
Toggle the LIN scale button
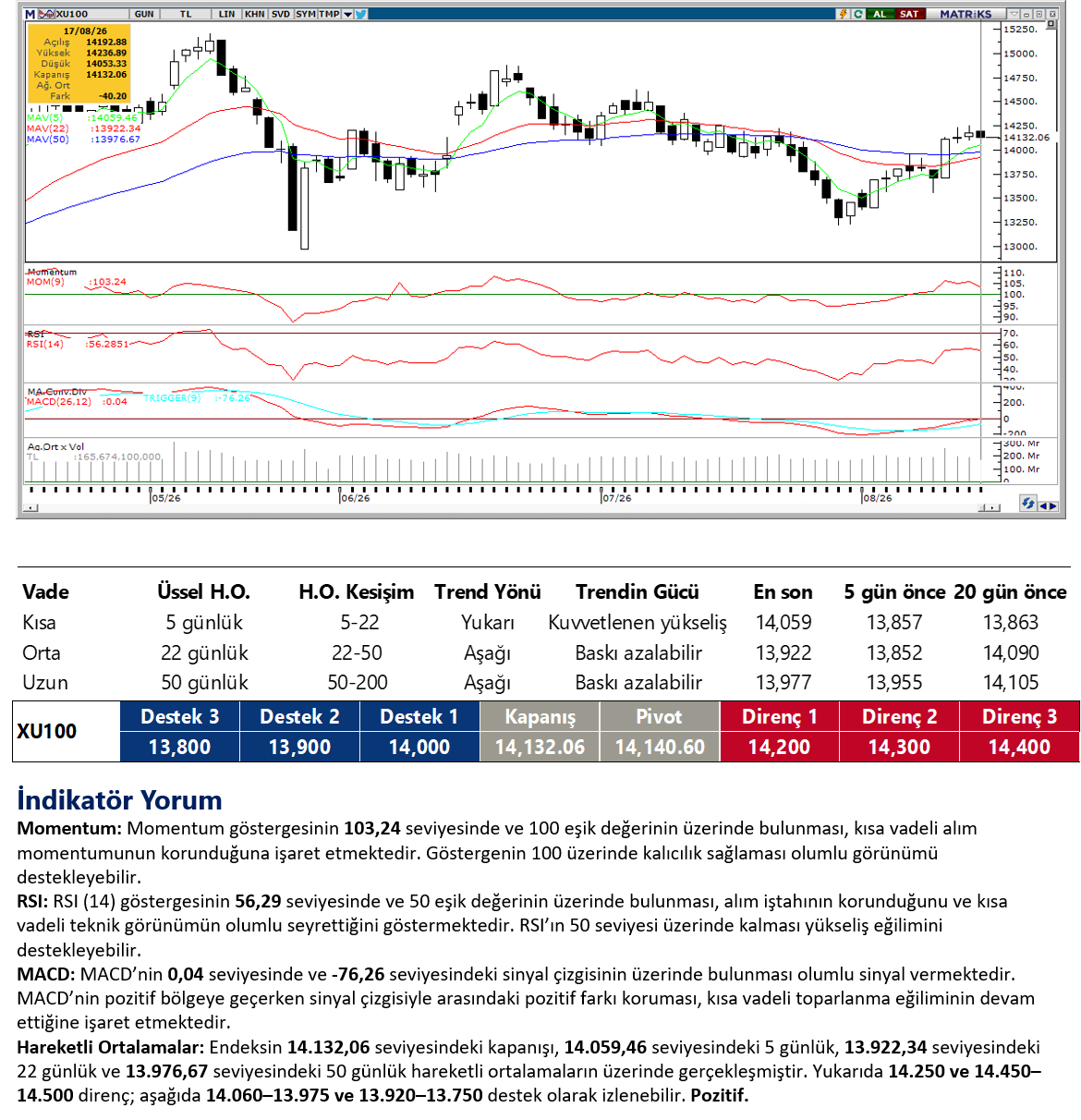click(227, 14)
